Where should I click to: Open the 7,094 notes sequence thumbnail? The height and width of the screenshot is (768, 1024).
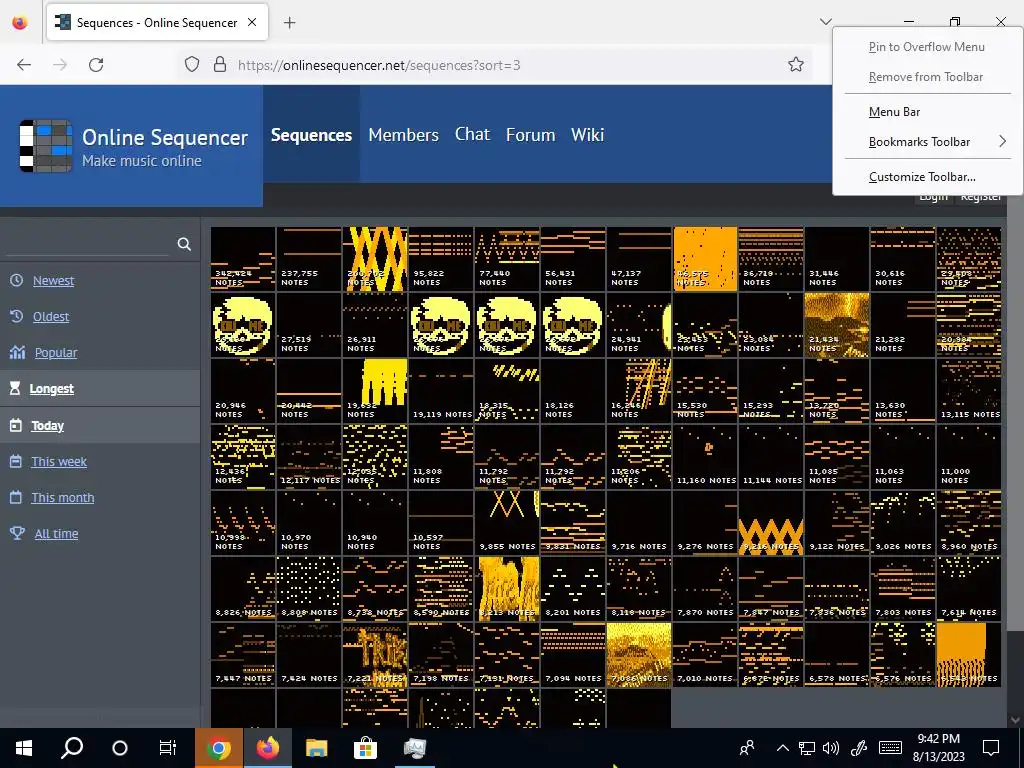click(x=573, y=654)
